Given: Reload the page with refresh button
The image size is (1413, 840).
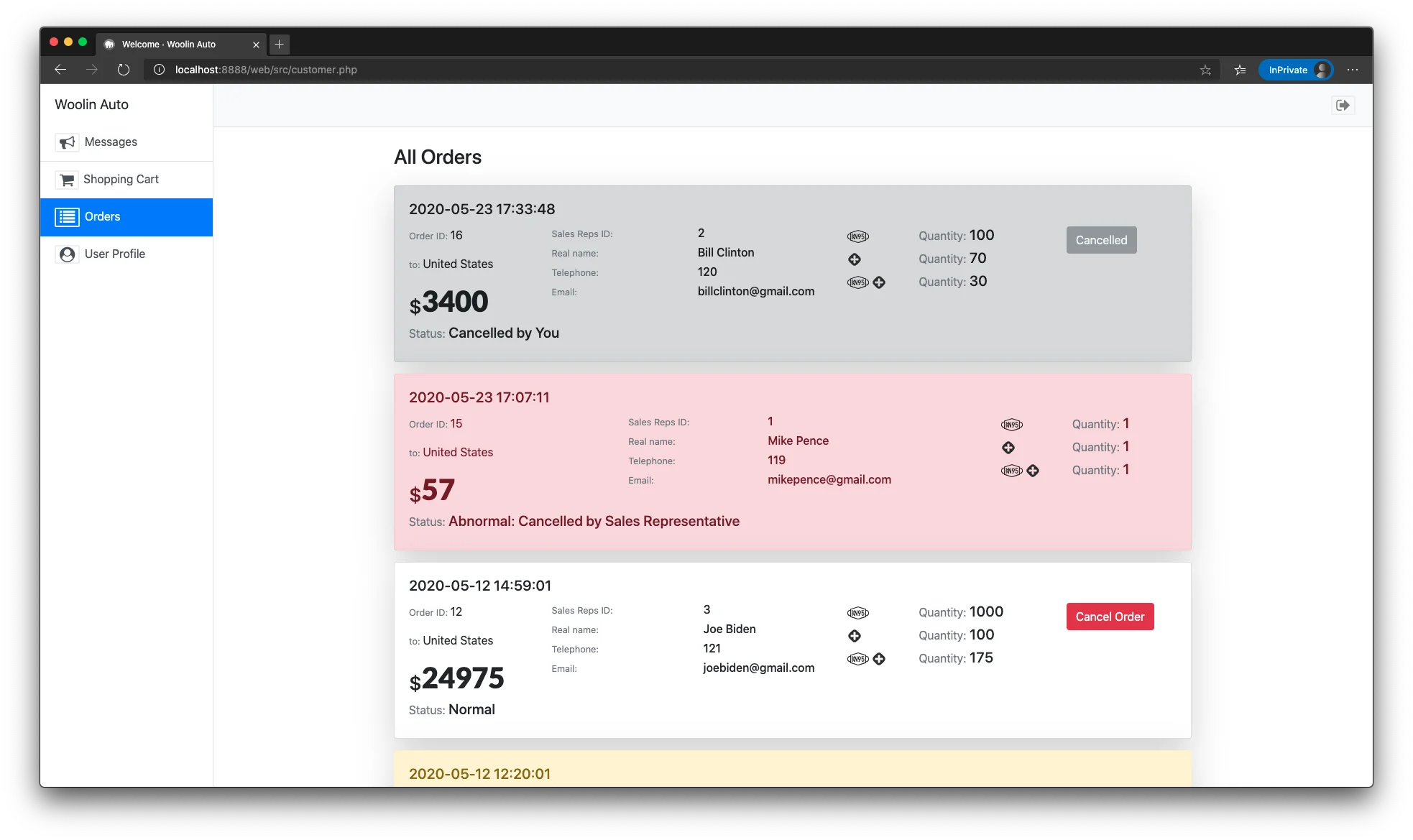Looking at the screenshot, I should (124, 70).
